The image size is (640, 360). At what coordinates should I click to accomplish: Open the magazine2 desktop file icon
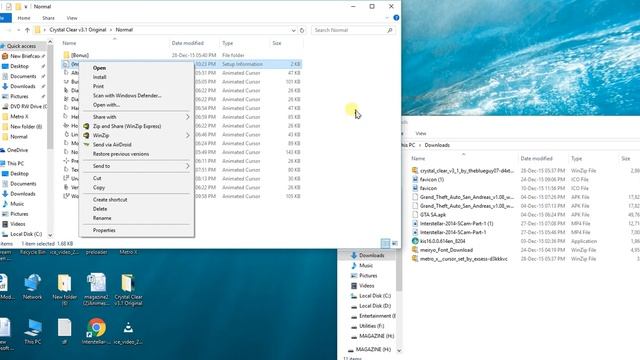click(96, 289)
